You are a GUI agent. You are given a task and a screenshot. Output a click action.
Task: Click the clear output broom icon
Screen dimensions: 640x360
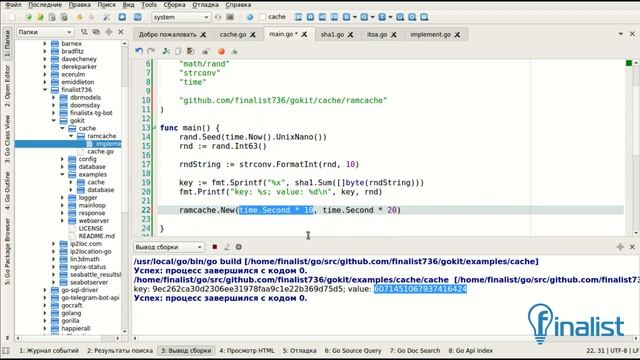pos(227,247)
